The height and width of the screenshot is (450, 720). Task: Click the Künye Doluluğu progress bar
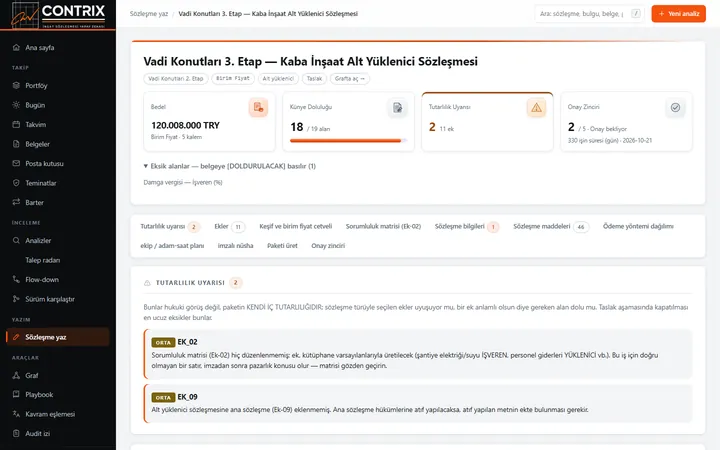(349, 141)
